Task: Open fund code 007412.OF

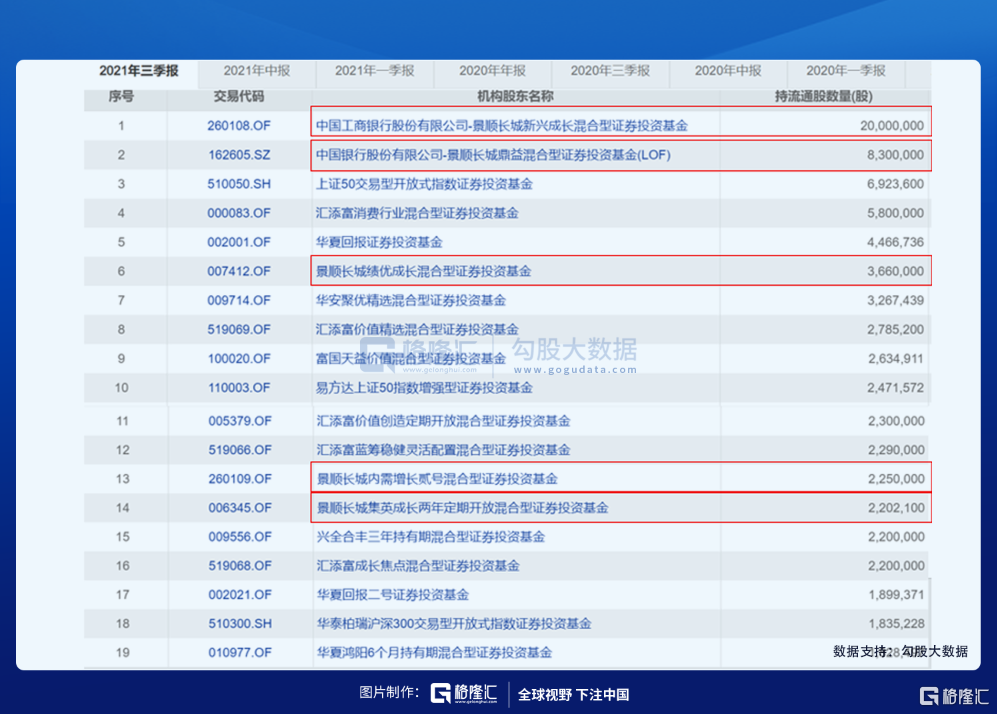Action: tap(239, 271)
